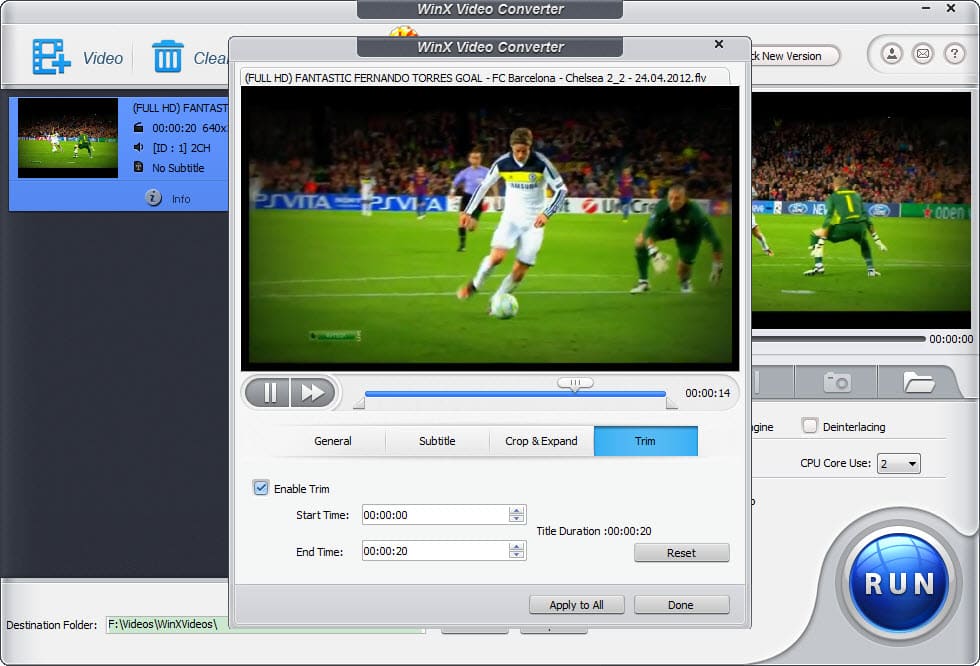Click the '[ID : 1] 2CH' audio text
The image size is (980, 666).
pyautogui.click(x=181, y=148)
